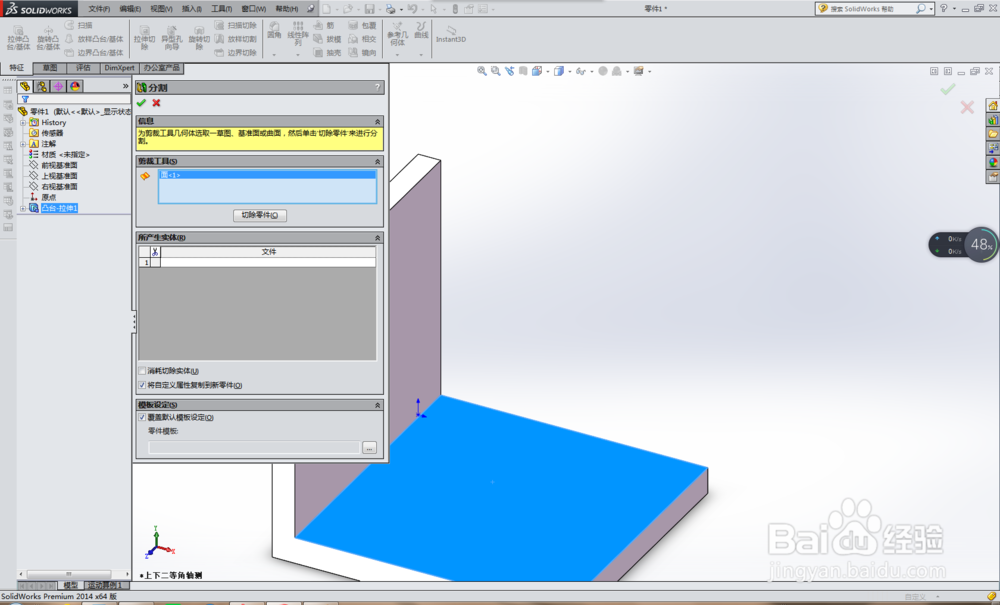1000x605 pixels.
Task: Cancel the split with the red X
Action: [156, 103]
